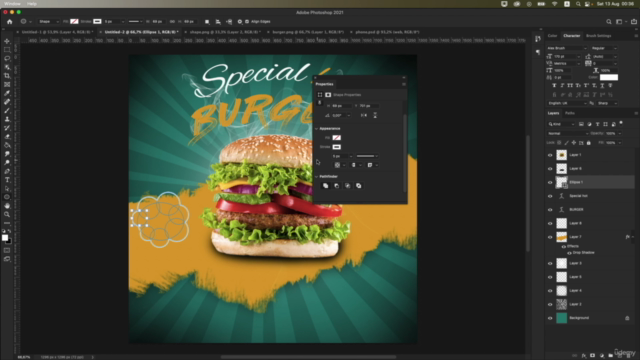This screenshot has width=640, height=360.
Task: Click the Wi-Fi icon in macOS menu bar
Action: (554, 4)
